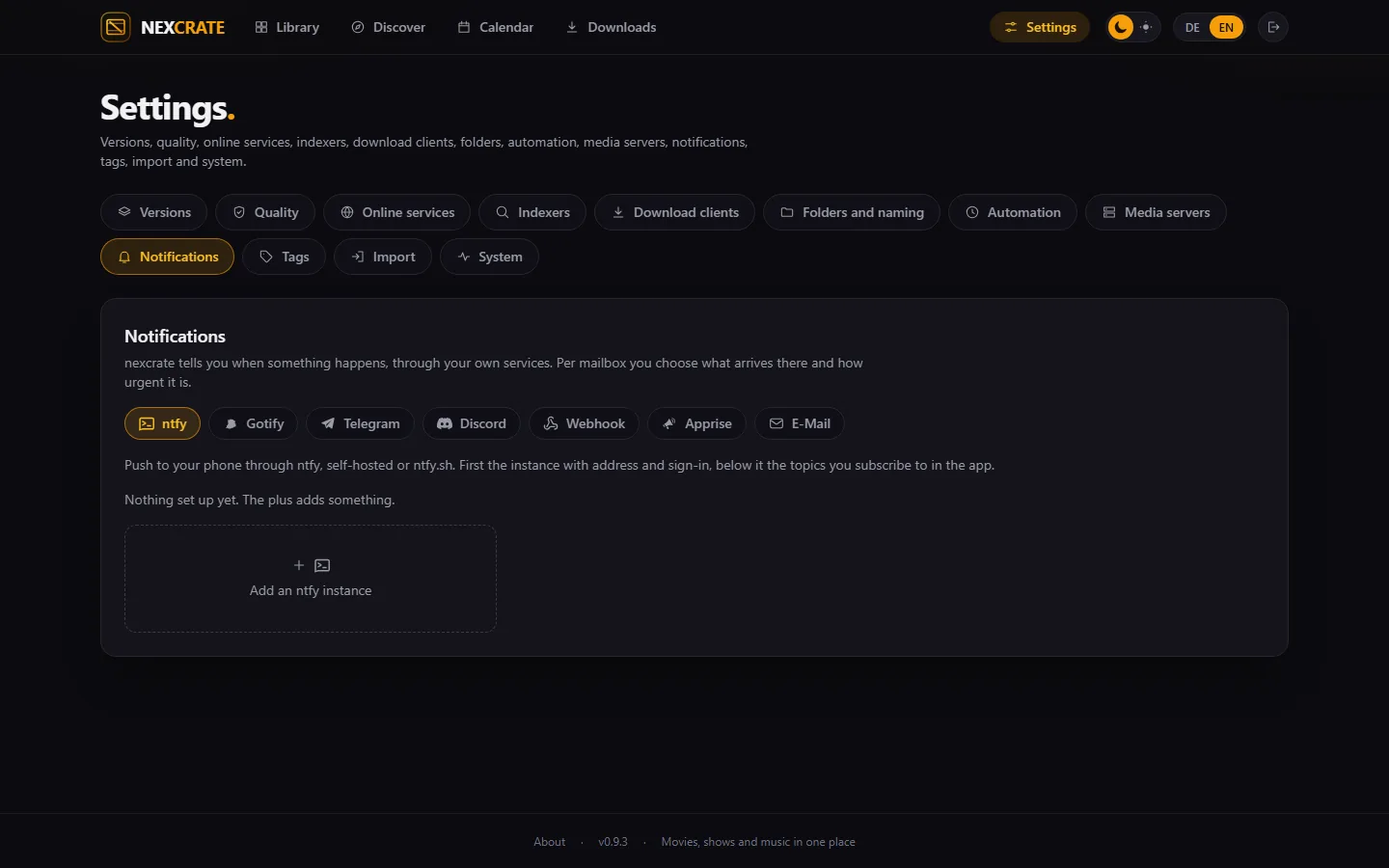Image resolution: width=1389 pixels, height=868 pixels.
Task: Show the Downloads page
Action: [x=612, y=27]
